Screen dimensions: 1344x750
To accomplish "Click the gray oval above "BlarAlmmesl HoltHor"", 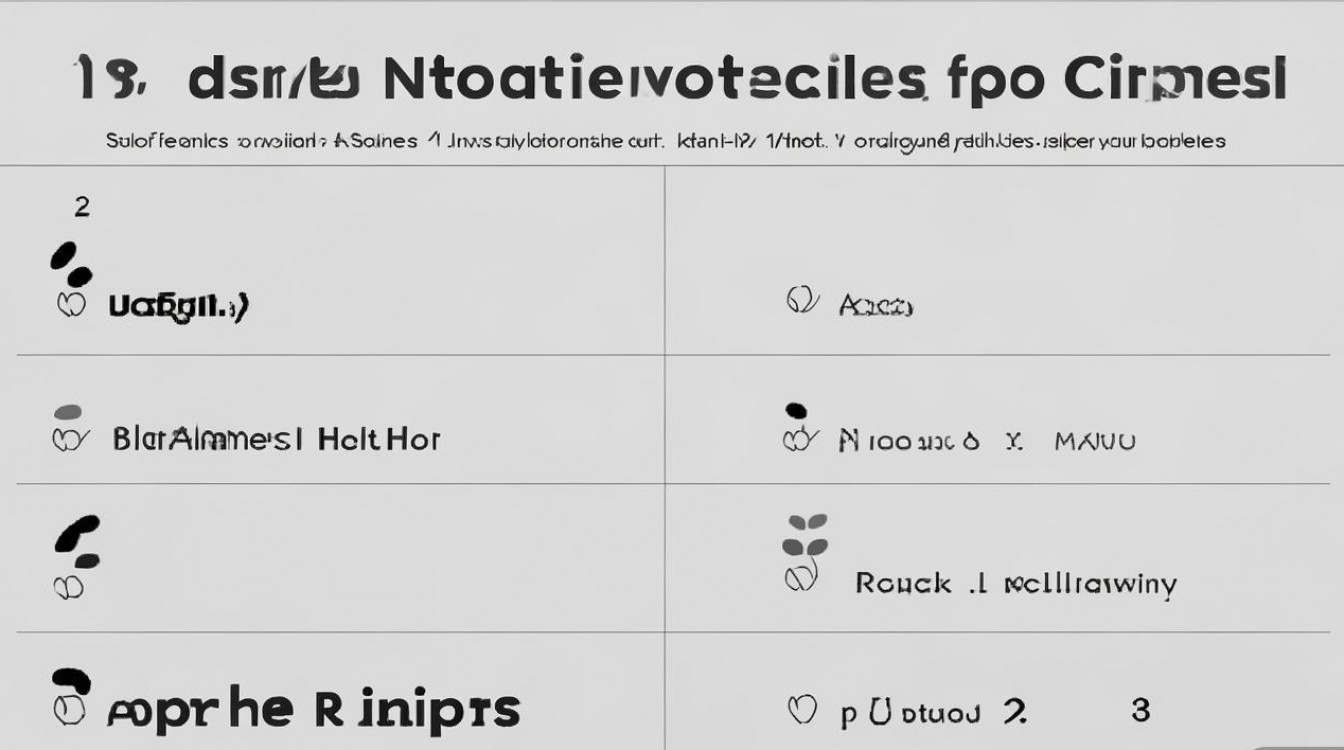I will click(x=68, y=411).
